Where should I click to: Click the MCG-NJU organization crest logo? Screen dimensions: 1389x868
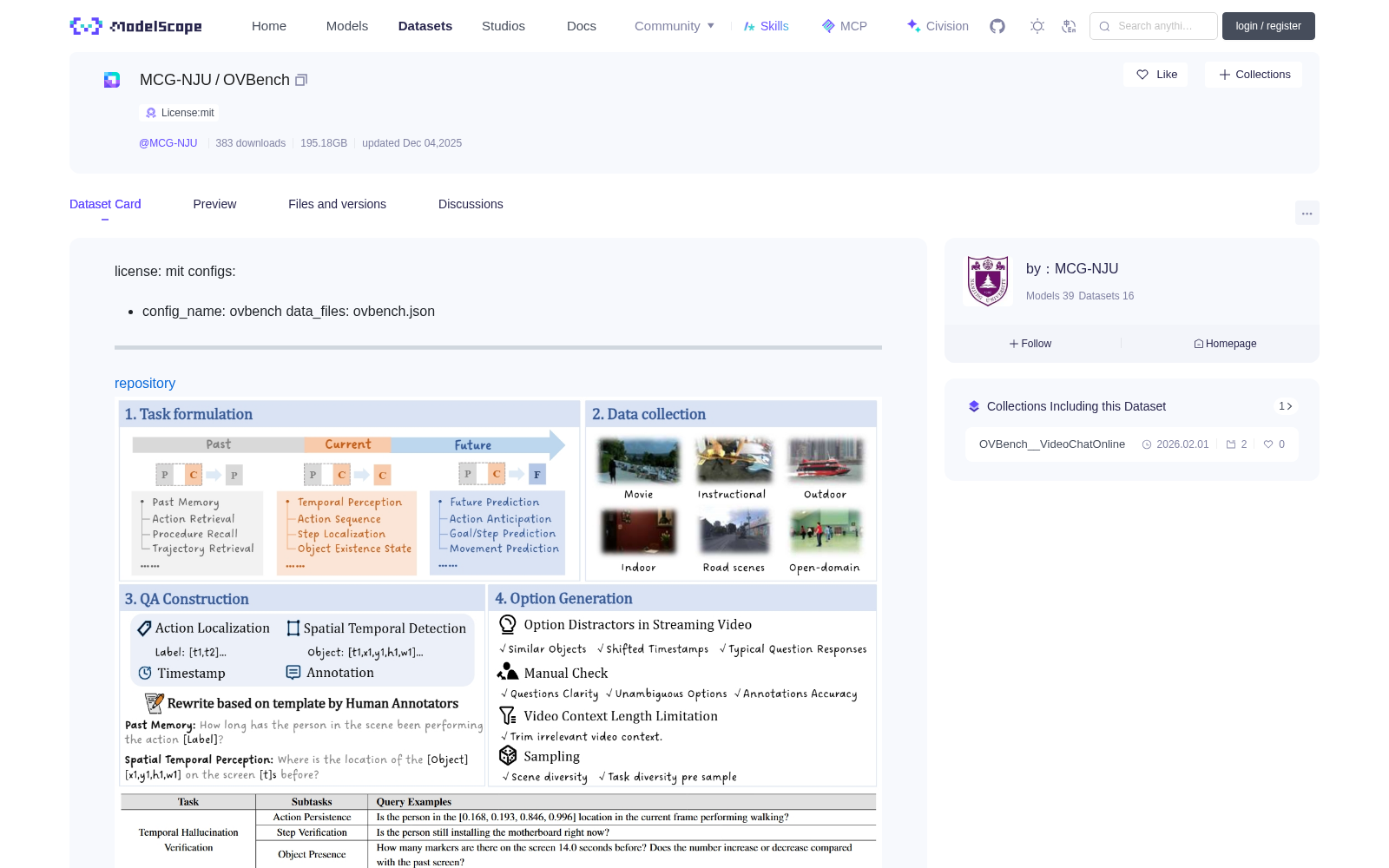pos(988,280)
